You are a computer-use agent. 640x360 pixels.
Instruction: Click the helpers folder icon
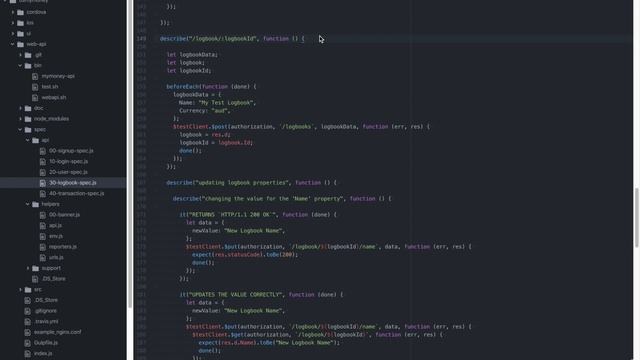36,204
